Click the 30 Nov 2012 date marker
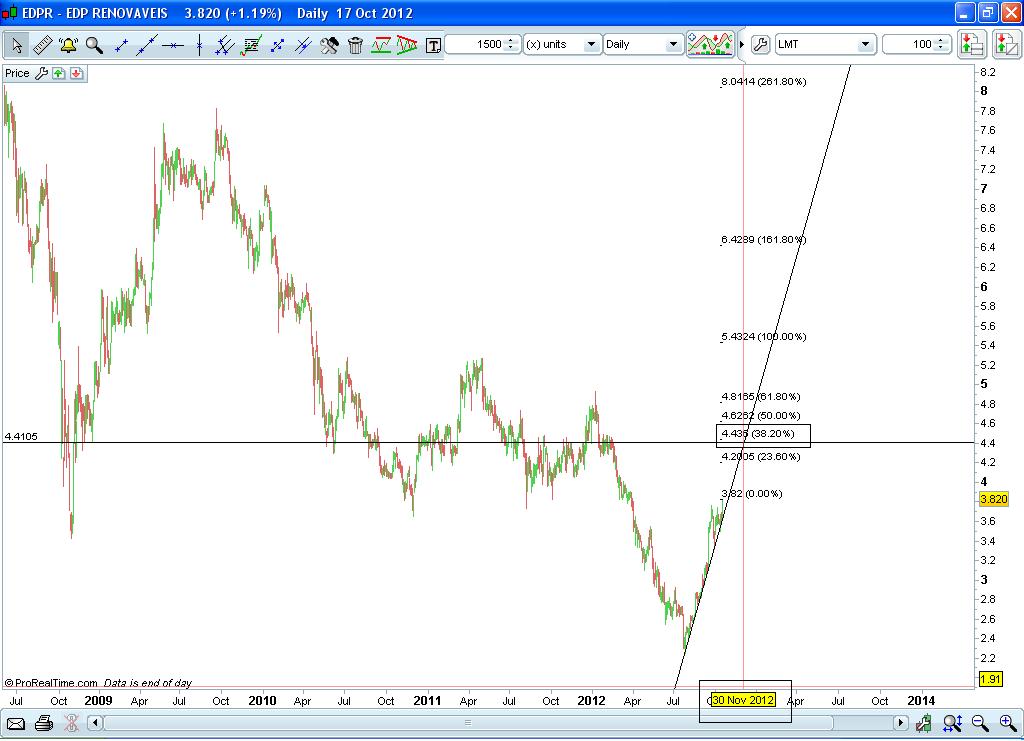 click(x=743, y=701)
